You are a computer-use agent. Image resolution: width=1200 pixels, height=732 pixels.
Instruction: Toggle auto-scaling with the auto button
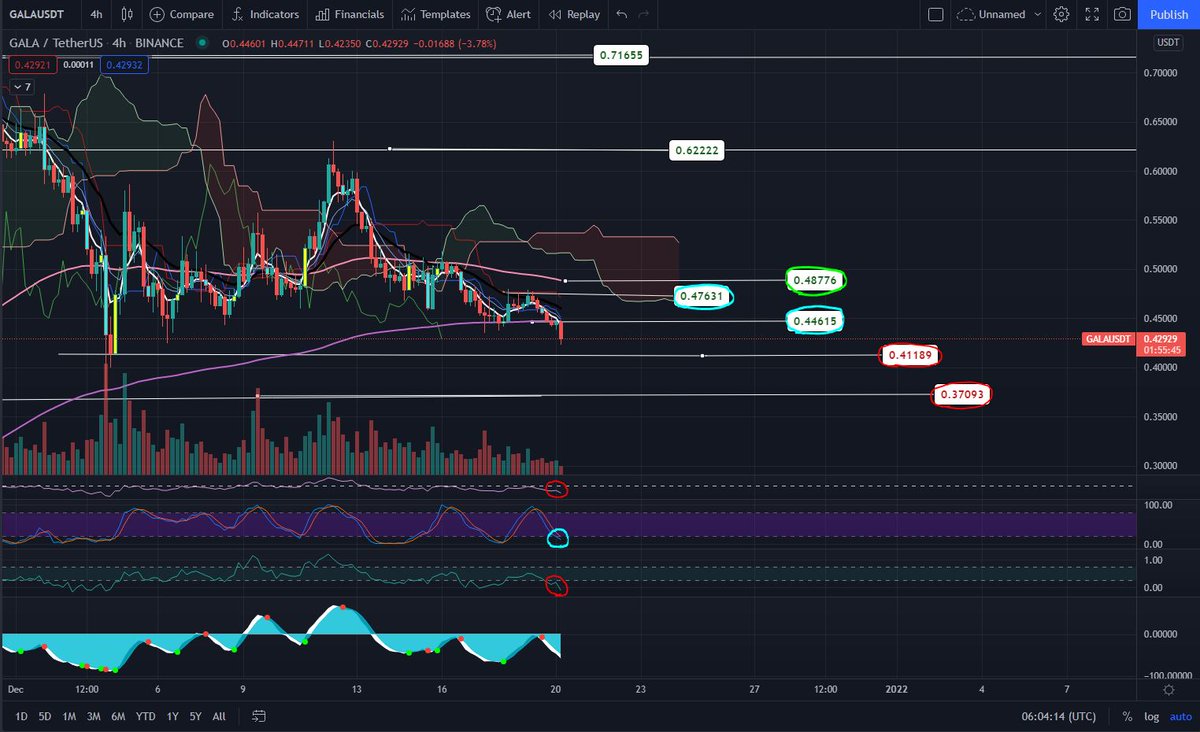click(1180, 716)
